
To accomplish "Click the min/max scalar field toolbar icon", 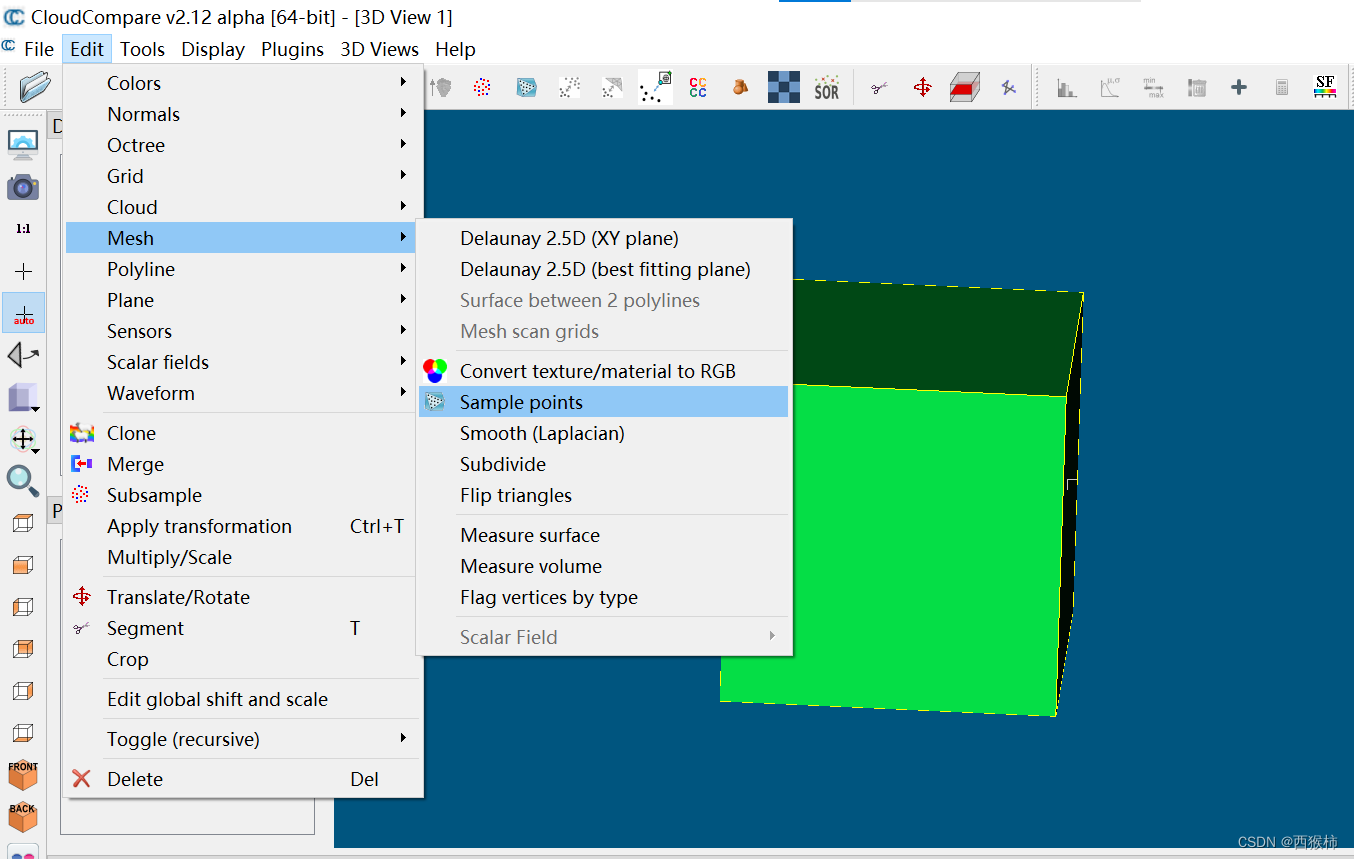I will [1152, 88].
